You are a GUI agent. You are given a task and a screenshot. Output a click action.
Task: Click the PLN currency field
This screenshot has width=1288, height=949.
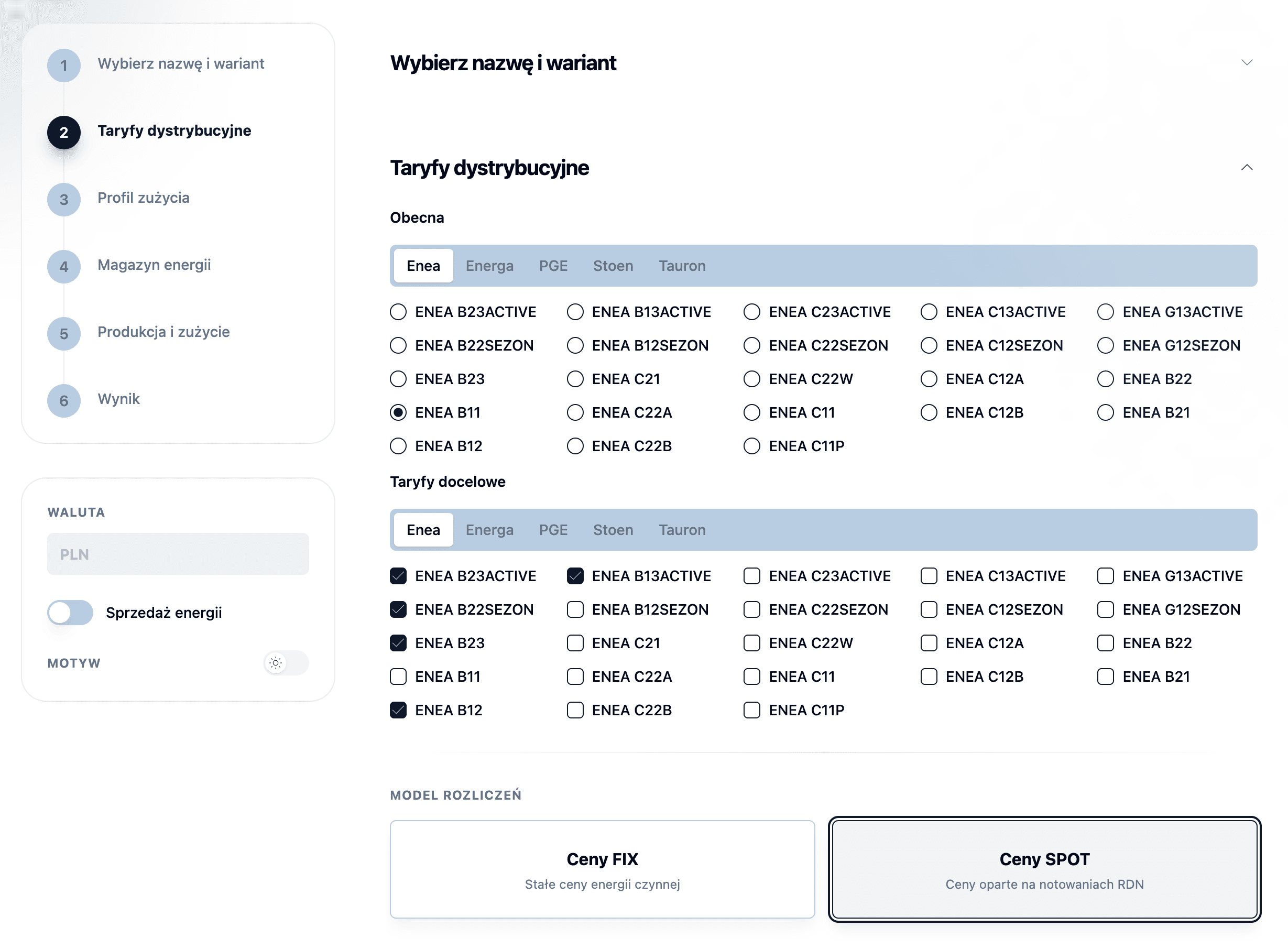178,554
